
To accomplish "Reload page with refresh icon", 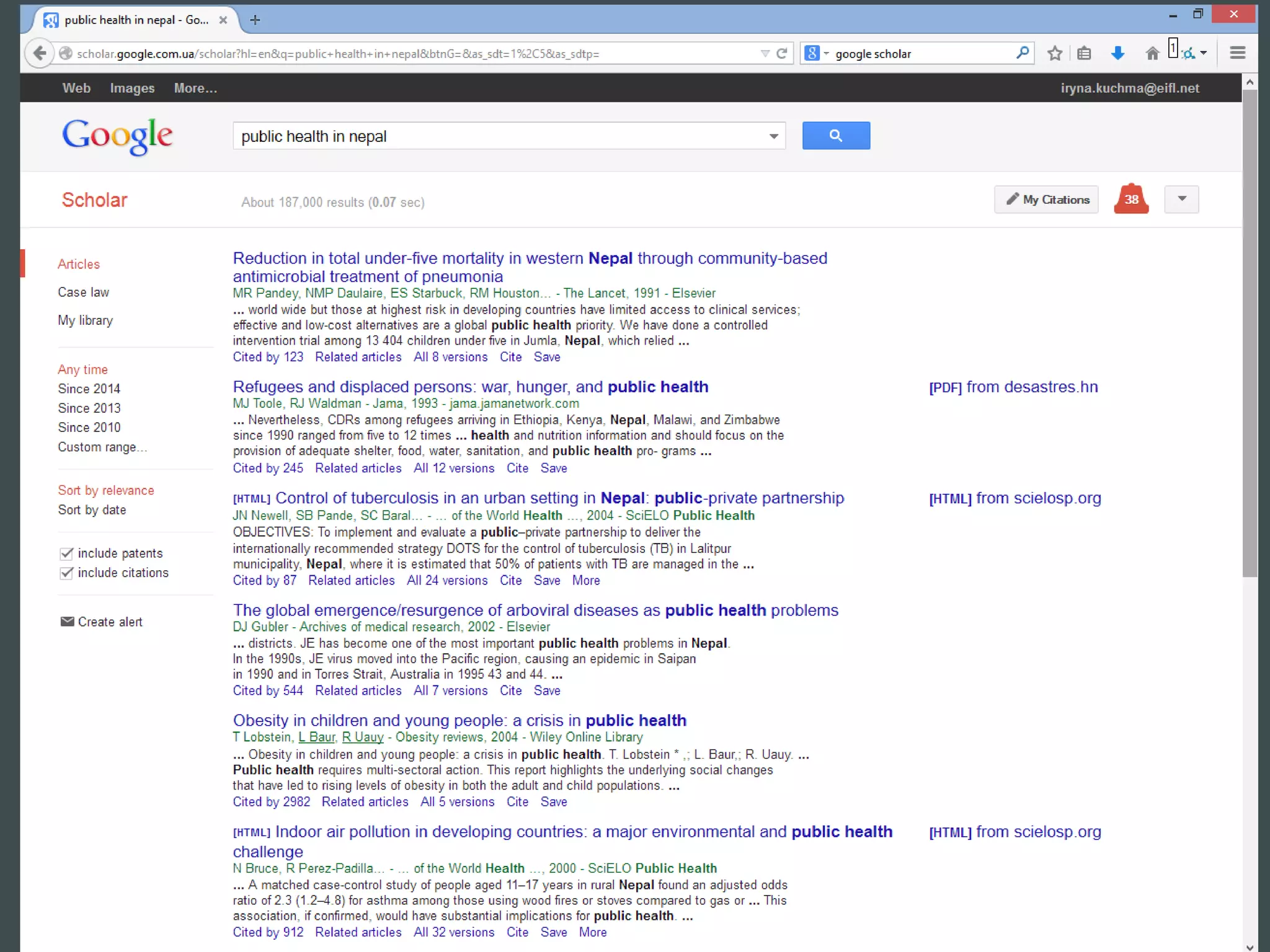I will tap(782, 53).
